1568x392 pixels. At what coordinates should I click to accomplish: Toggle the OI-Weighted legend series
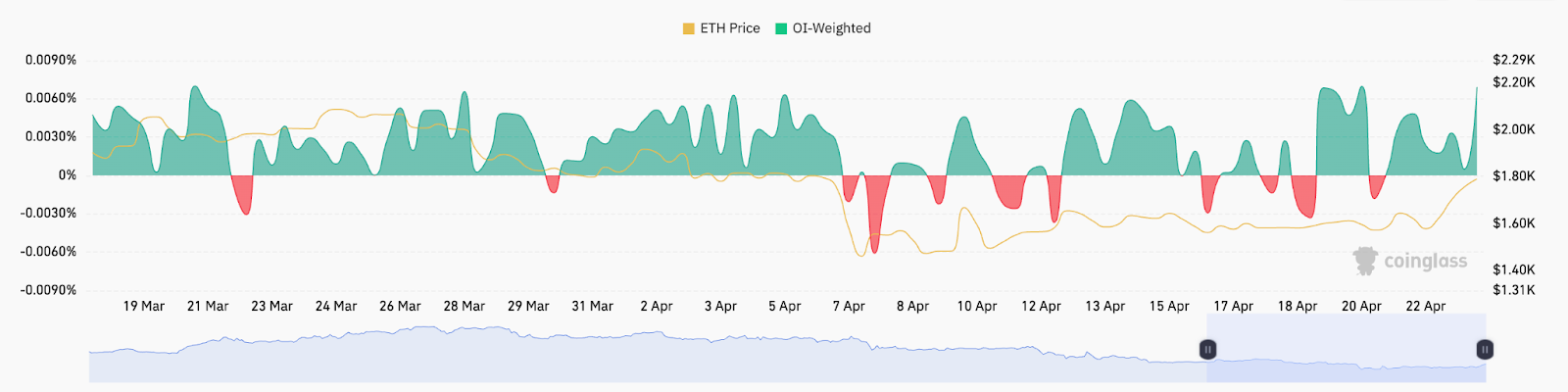pos(831,28)
